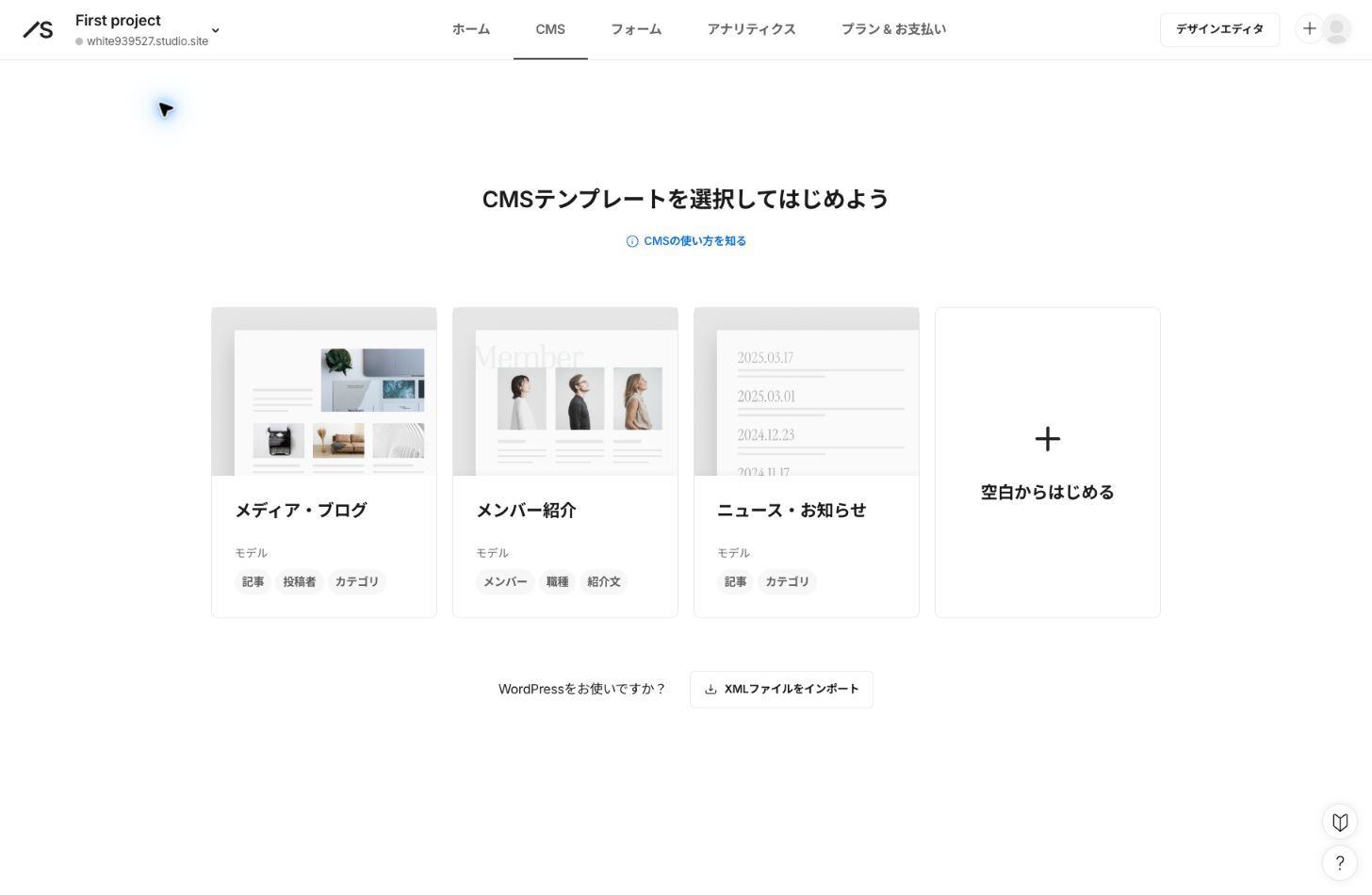This screenshot has width=1372, height=895.
Task: Open the help question mark icon
Action: (1340, 863)
